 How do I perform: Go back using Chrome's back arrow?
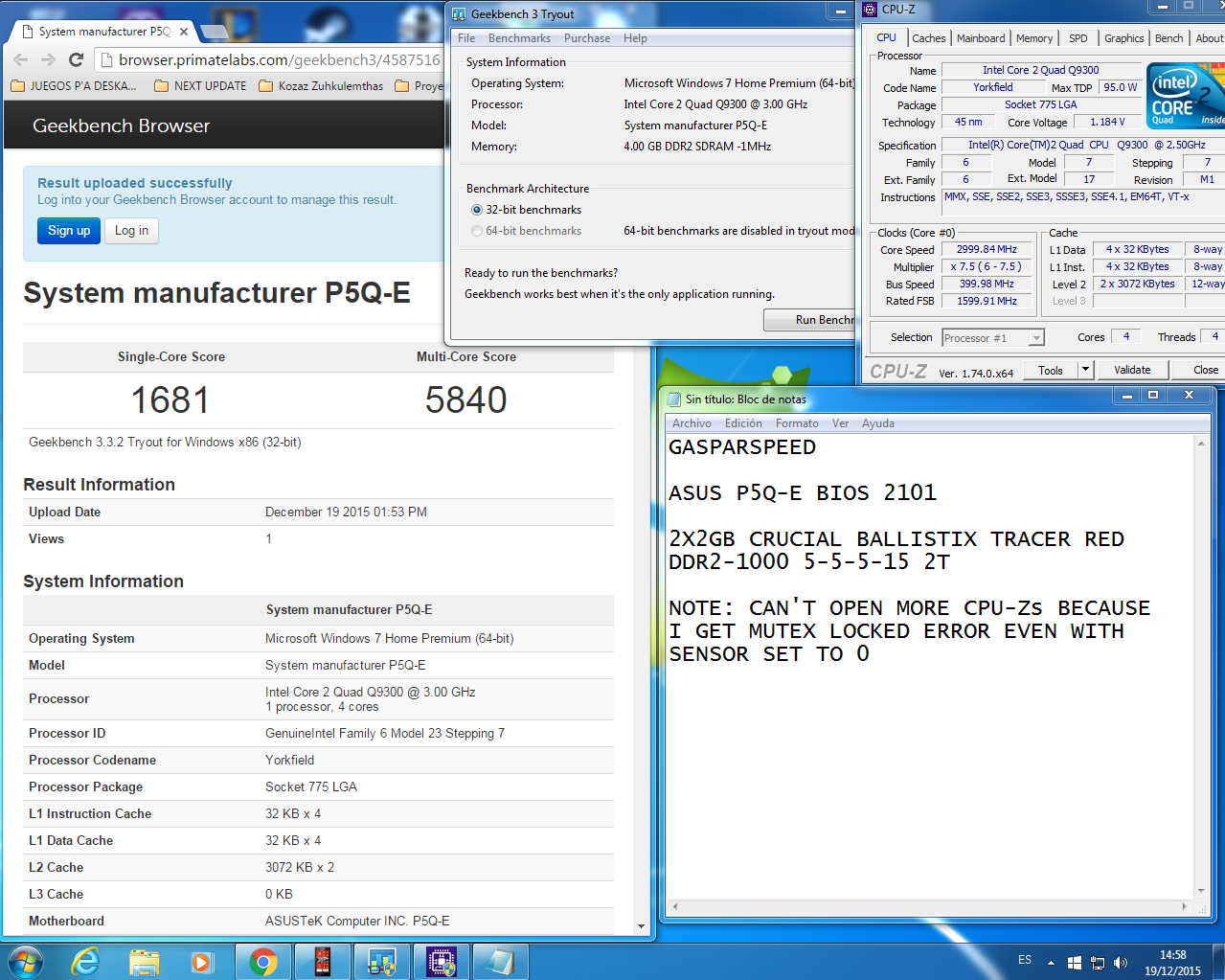pos(20,59)
